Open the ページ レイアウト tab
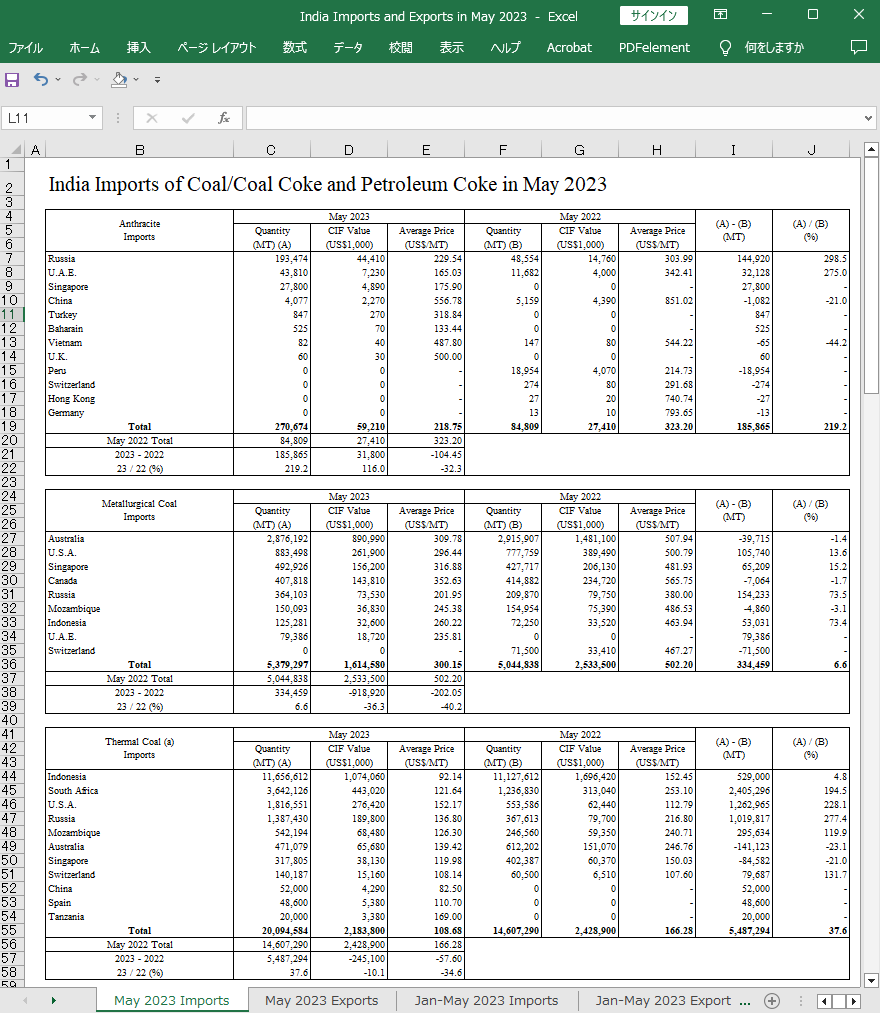This screenshot has width=880, height=1013. tap(217, 48)
